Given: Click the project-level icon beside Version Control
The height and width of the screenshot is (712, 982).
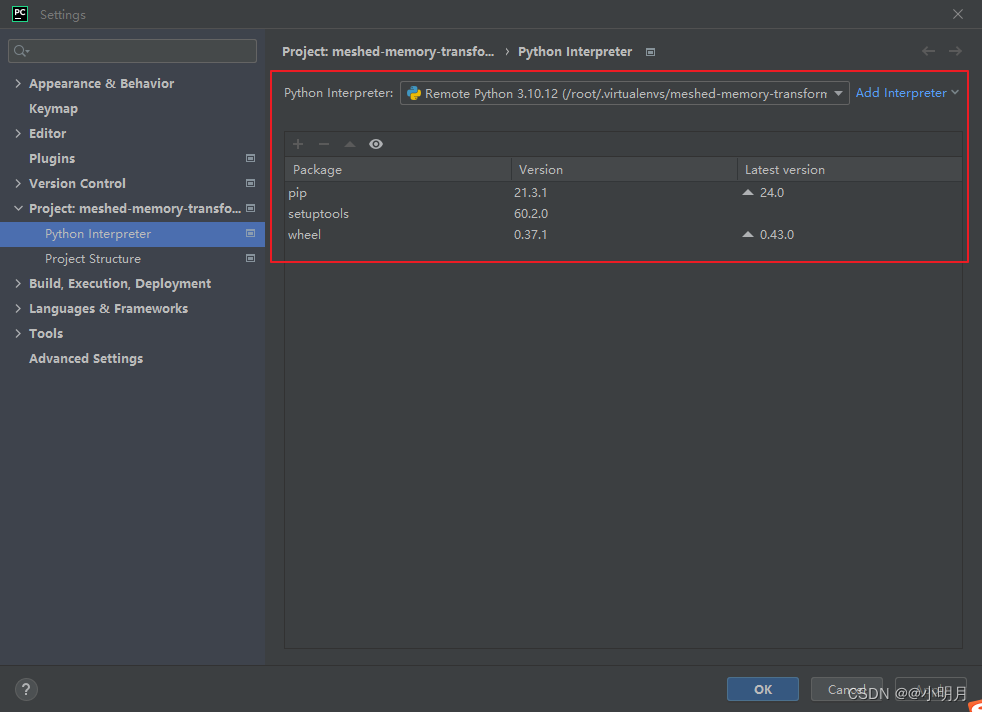Looking at the screenshot, I should click(x=251, y=183).
